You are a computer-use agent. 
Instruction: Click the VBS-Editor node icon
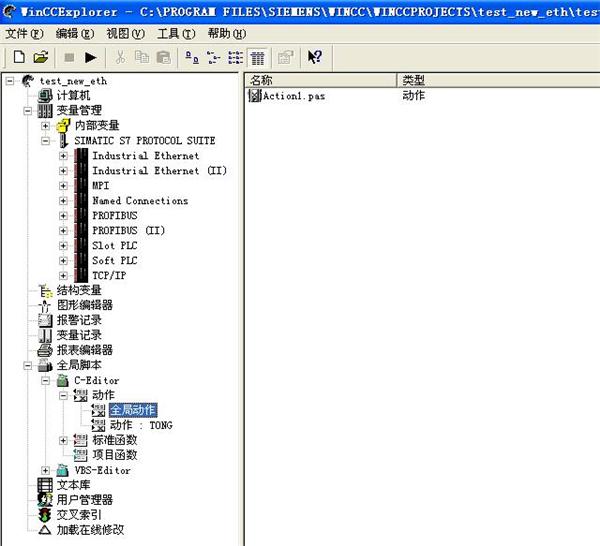(62, 470)
